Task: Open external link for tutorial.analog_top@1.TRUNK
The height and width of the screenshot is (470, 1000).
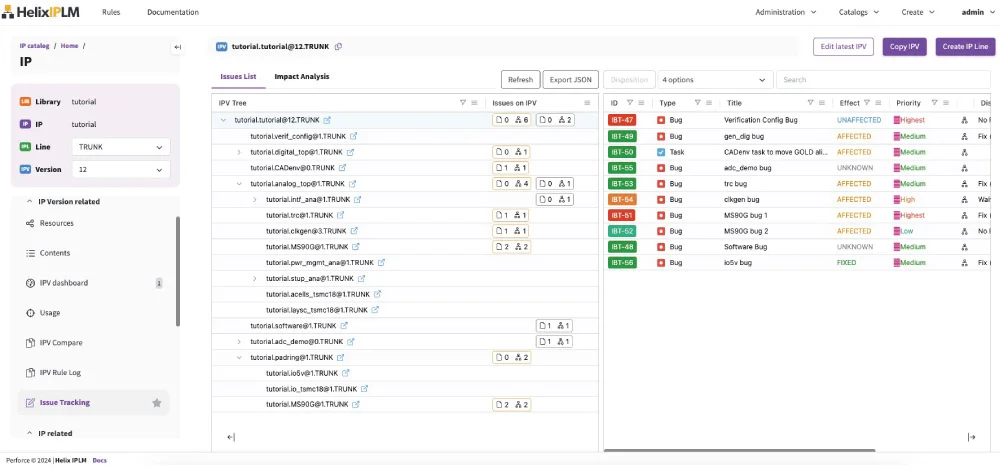Action: 352,184
